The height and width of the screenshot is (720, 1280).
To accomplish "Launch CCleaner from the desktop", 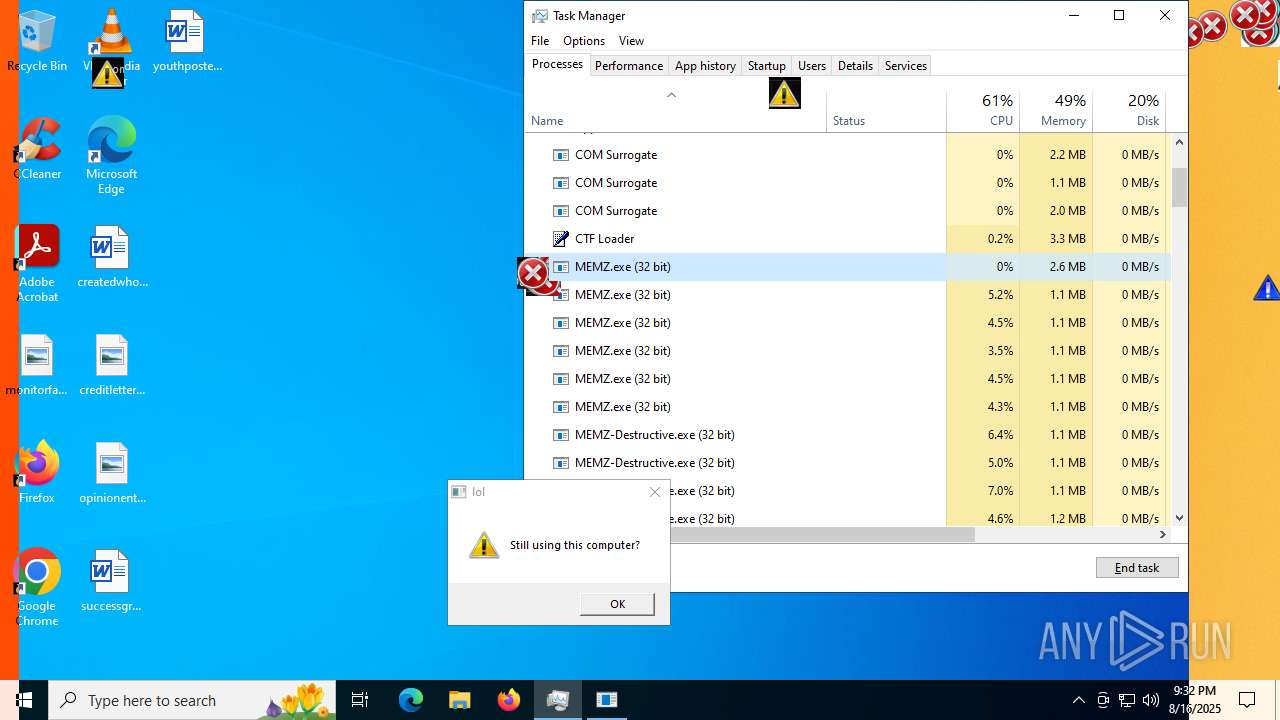I will pos(38,148).
